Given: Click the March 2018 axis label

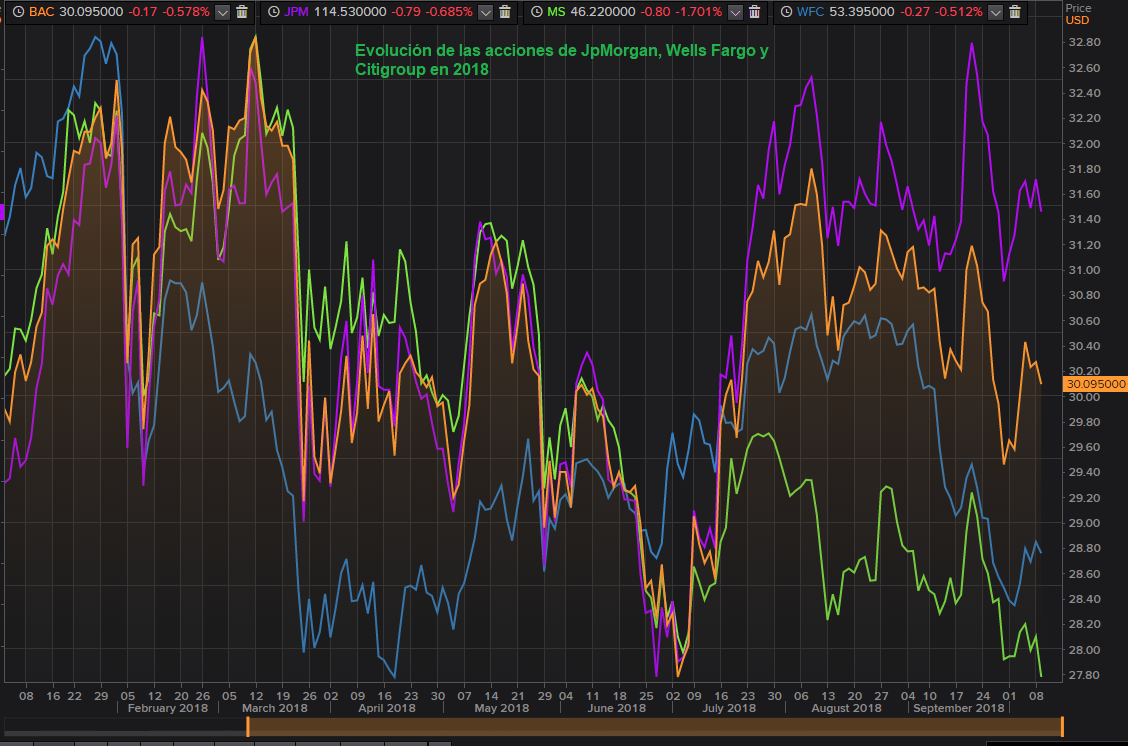Looking at the screenshot, I should click(275, 708).
